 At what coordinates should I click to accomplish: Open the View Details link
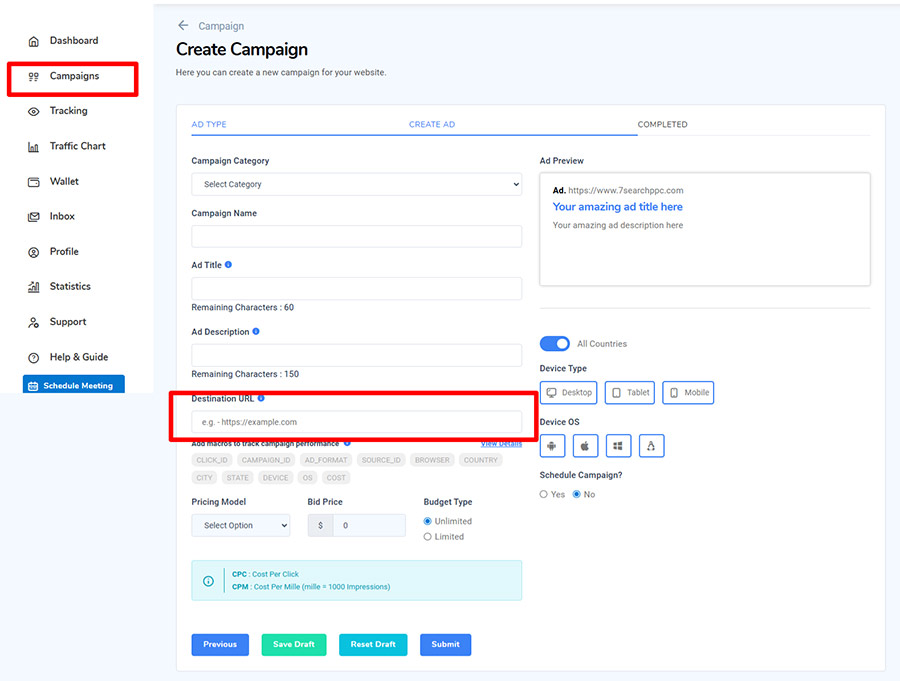pyautogui.click(x=501, y=443)
